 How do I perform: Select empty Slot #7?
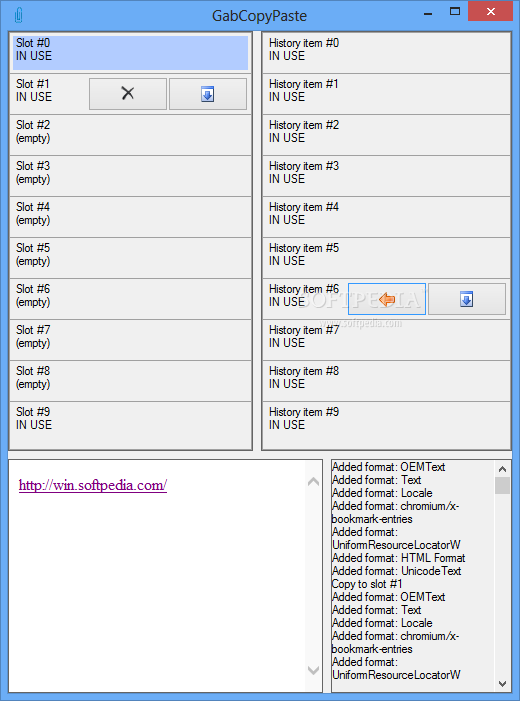[131, 340]
